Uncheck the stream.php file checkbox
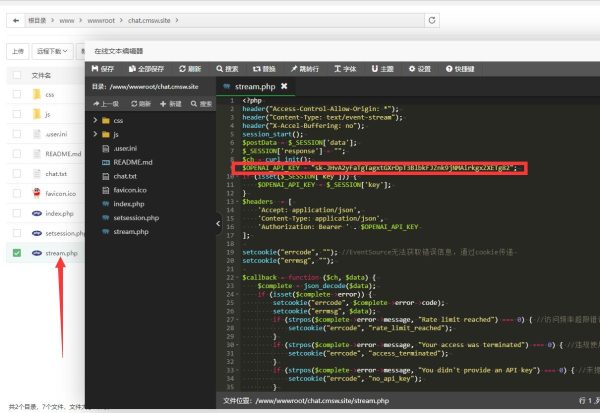Screen dimensions: 600x413 point(17,253)
